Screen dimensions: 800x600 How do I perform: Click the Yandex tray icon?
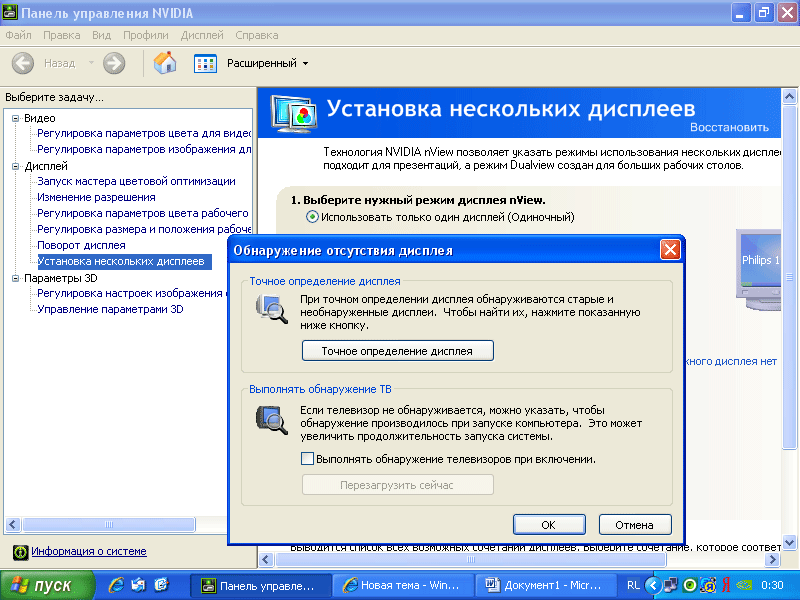tap(726, 585)
